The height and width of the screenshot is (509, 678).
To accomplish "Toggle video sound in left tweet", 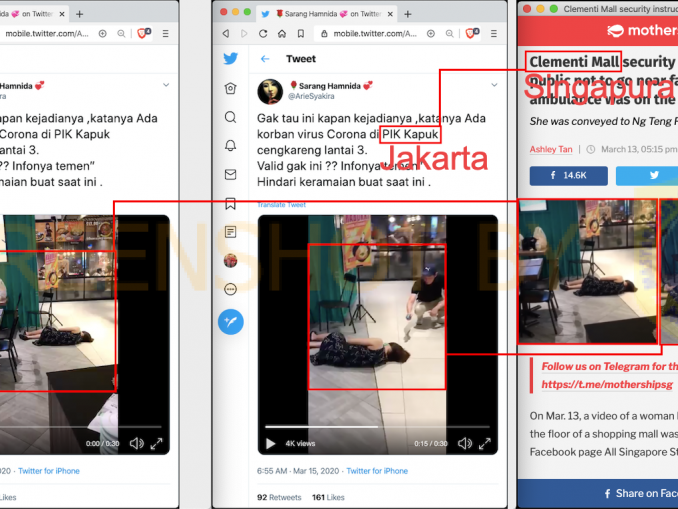I will click(x=137, y=443).
